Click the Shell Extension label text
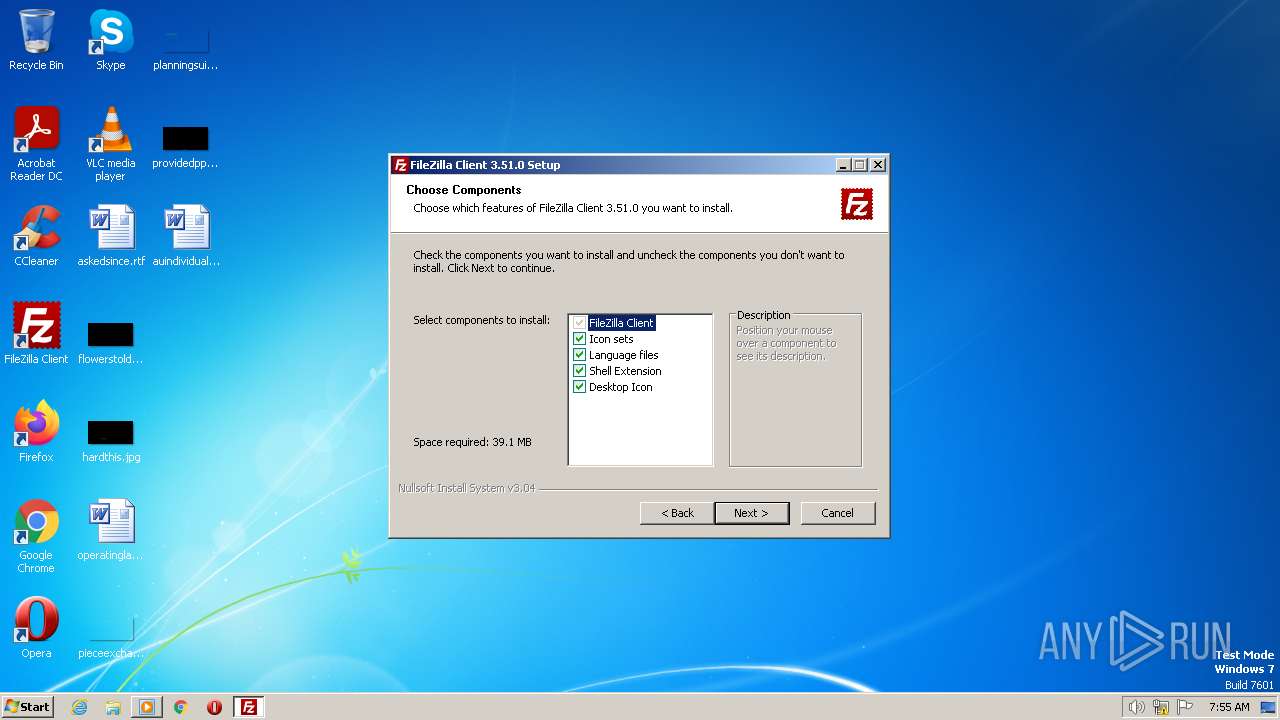 pyautogui.click(x=625, y=371)
